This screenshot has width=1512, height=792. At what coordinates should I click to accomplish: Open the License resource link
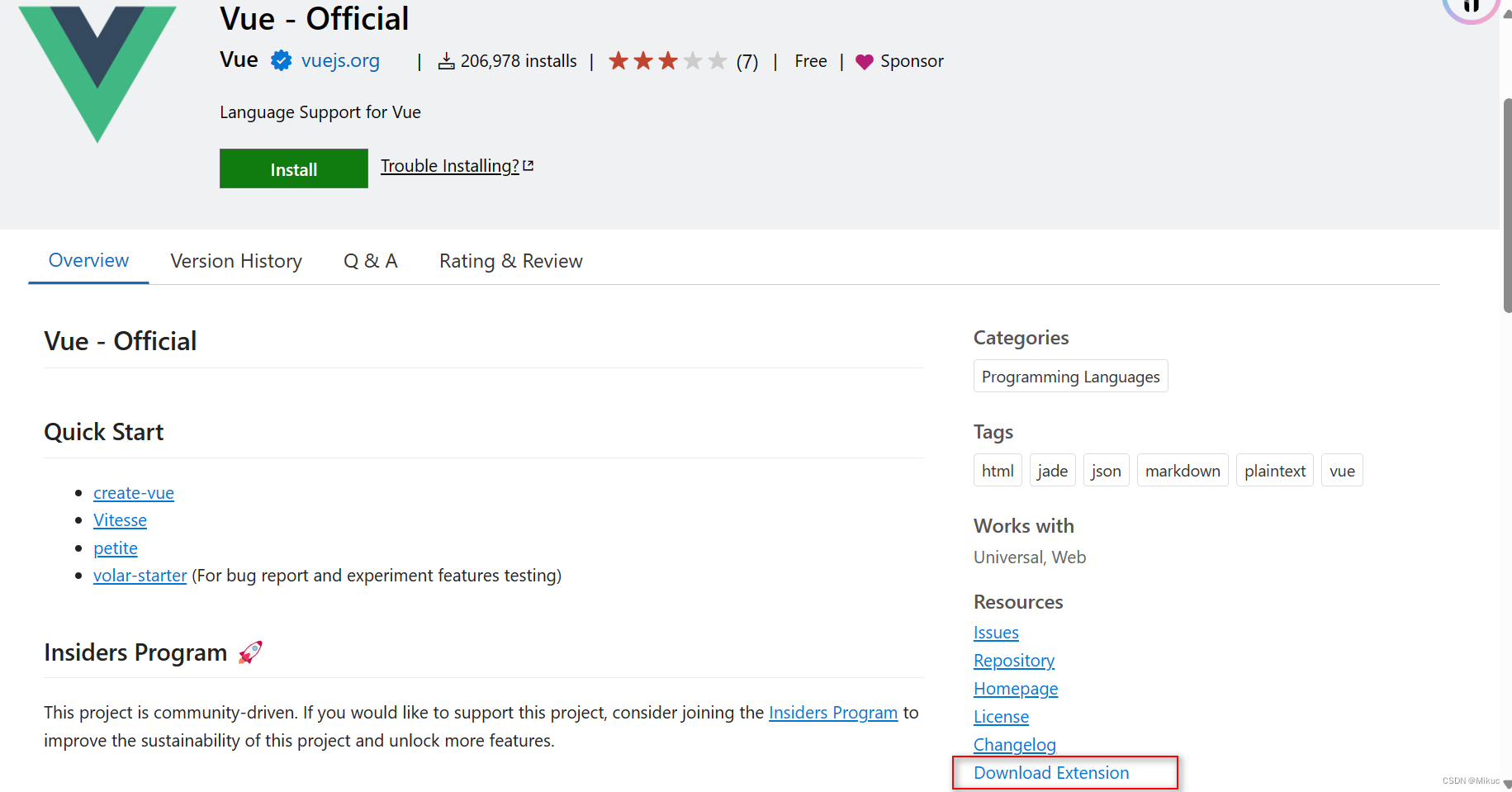pos(1001,717)
